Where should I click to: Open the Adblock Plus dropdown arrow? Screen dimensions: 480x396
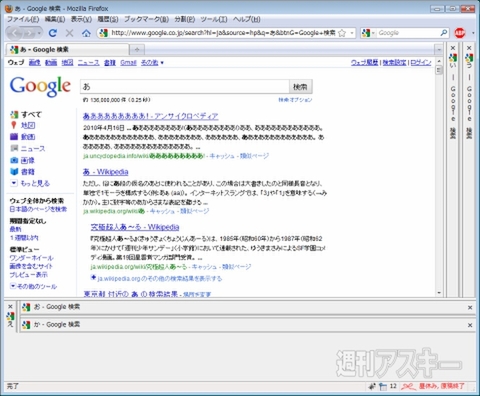(473, 33)
